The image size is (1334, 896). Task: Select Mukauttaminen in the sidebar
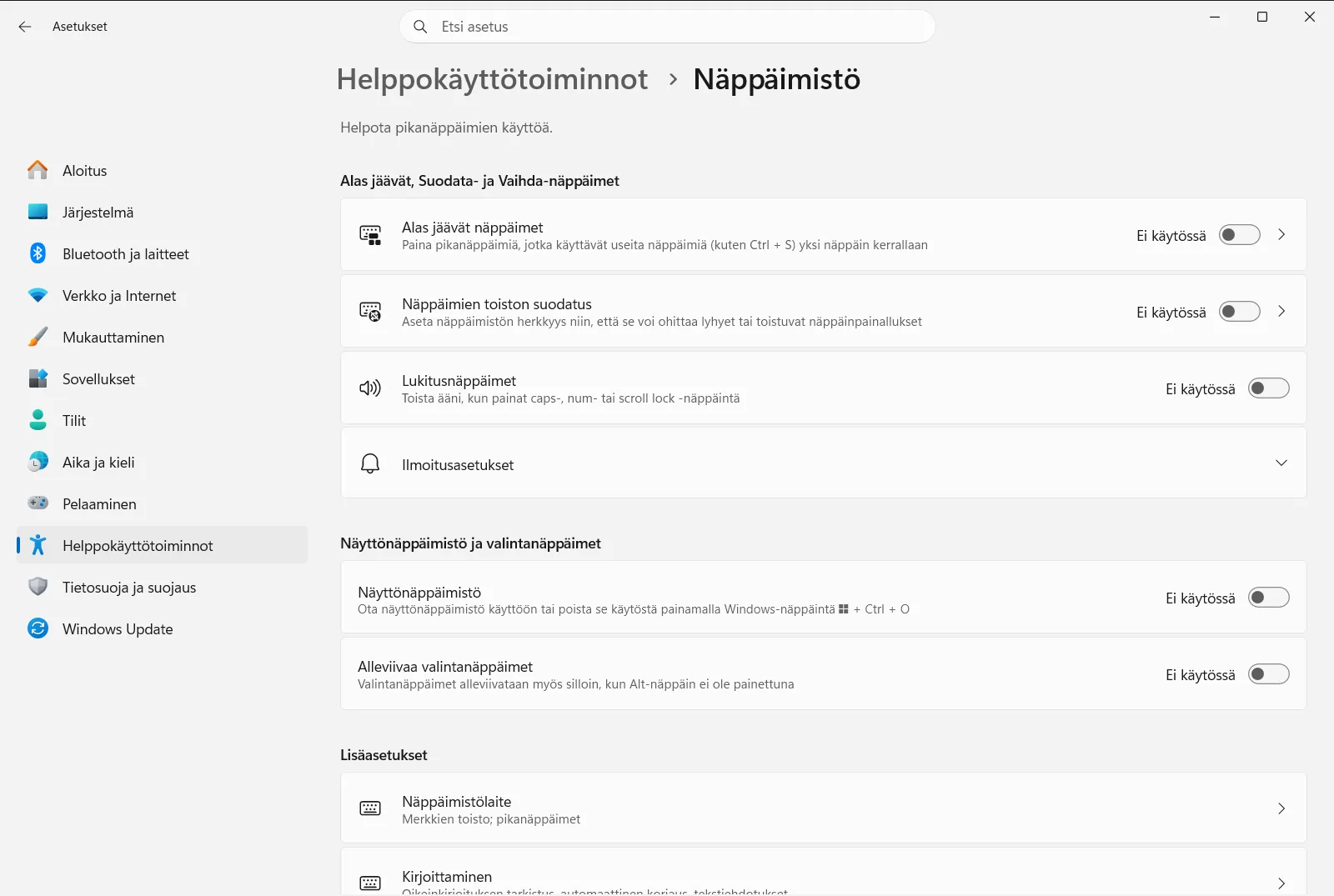point(162,337)
